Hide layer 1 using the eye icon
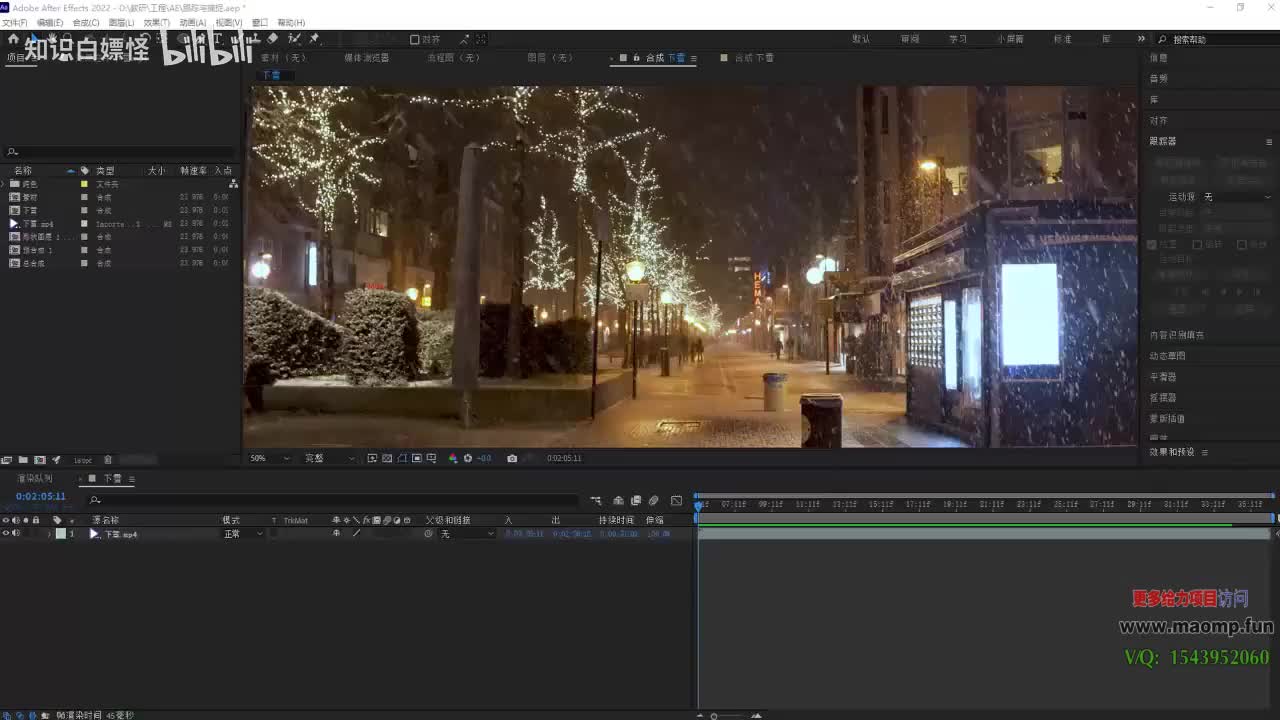This screenshot has width=1280, height=720. click(5, 534)
